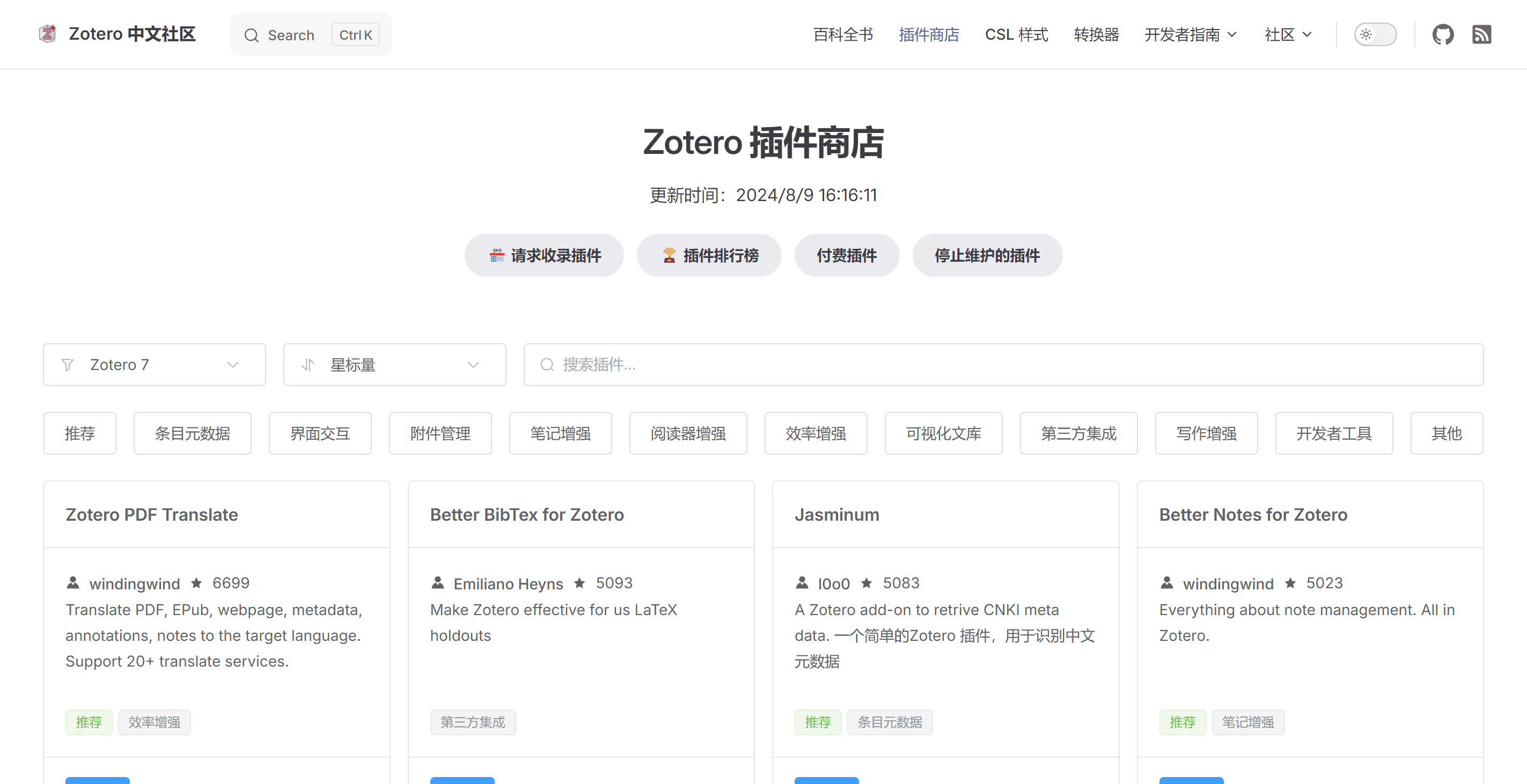Open the Jasminum card title
Image resolution: width=1527 pixels, height=784 pixels.
pyautogui.click(x=837, y=514)
